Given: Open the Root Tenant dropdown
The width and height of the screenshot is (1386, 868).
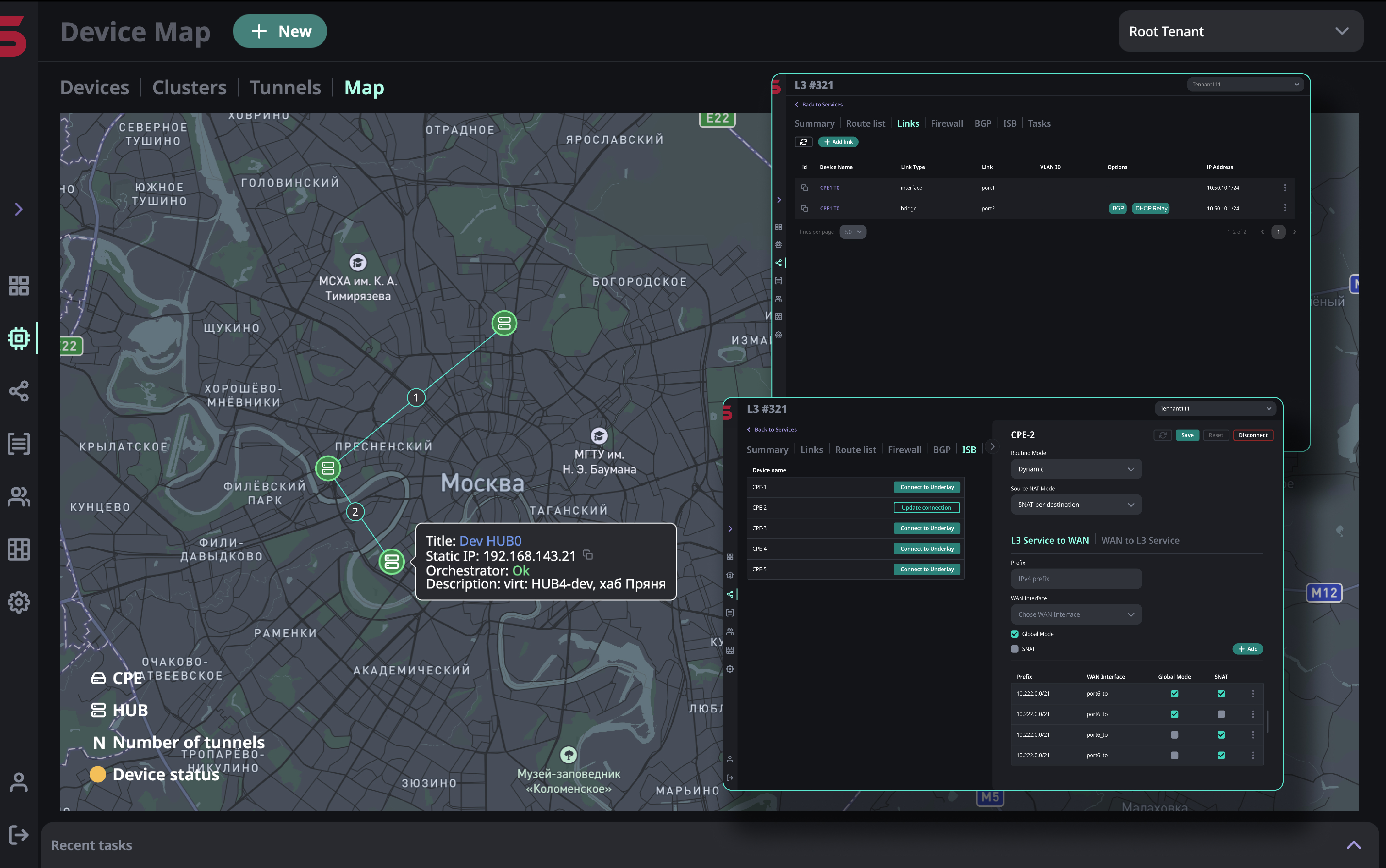Looking at the screenshot, I should pos(1240,32).
